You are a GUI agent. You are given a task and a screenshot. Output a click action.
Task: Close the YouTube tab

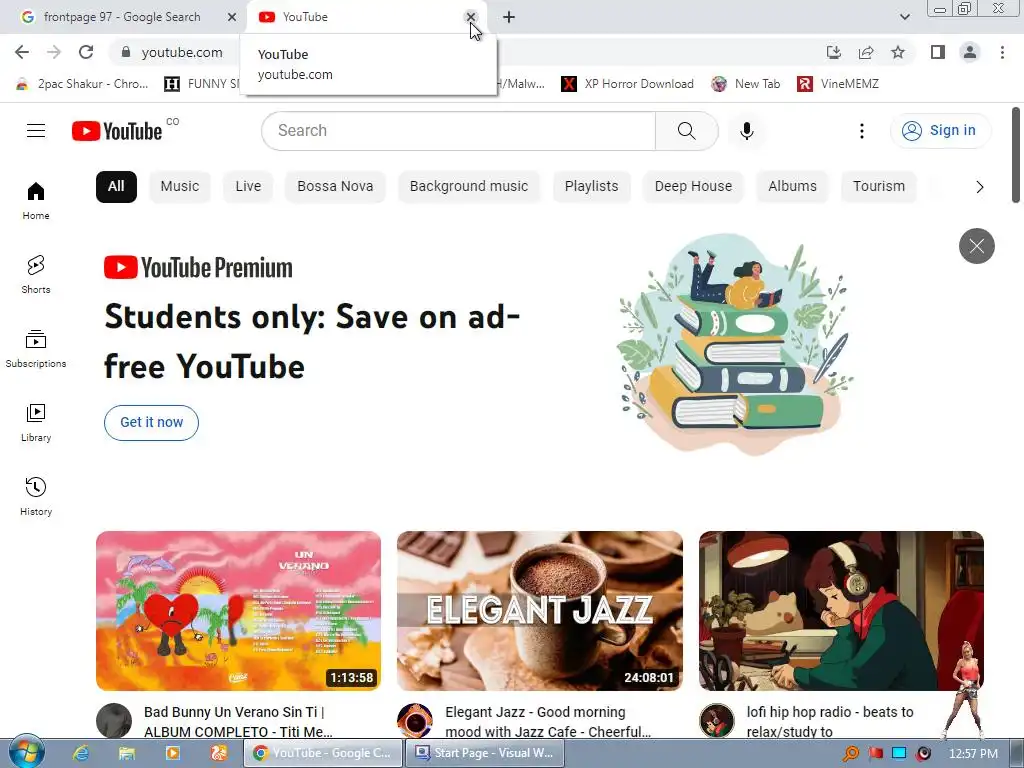(470, 17)
